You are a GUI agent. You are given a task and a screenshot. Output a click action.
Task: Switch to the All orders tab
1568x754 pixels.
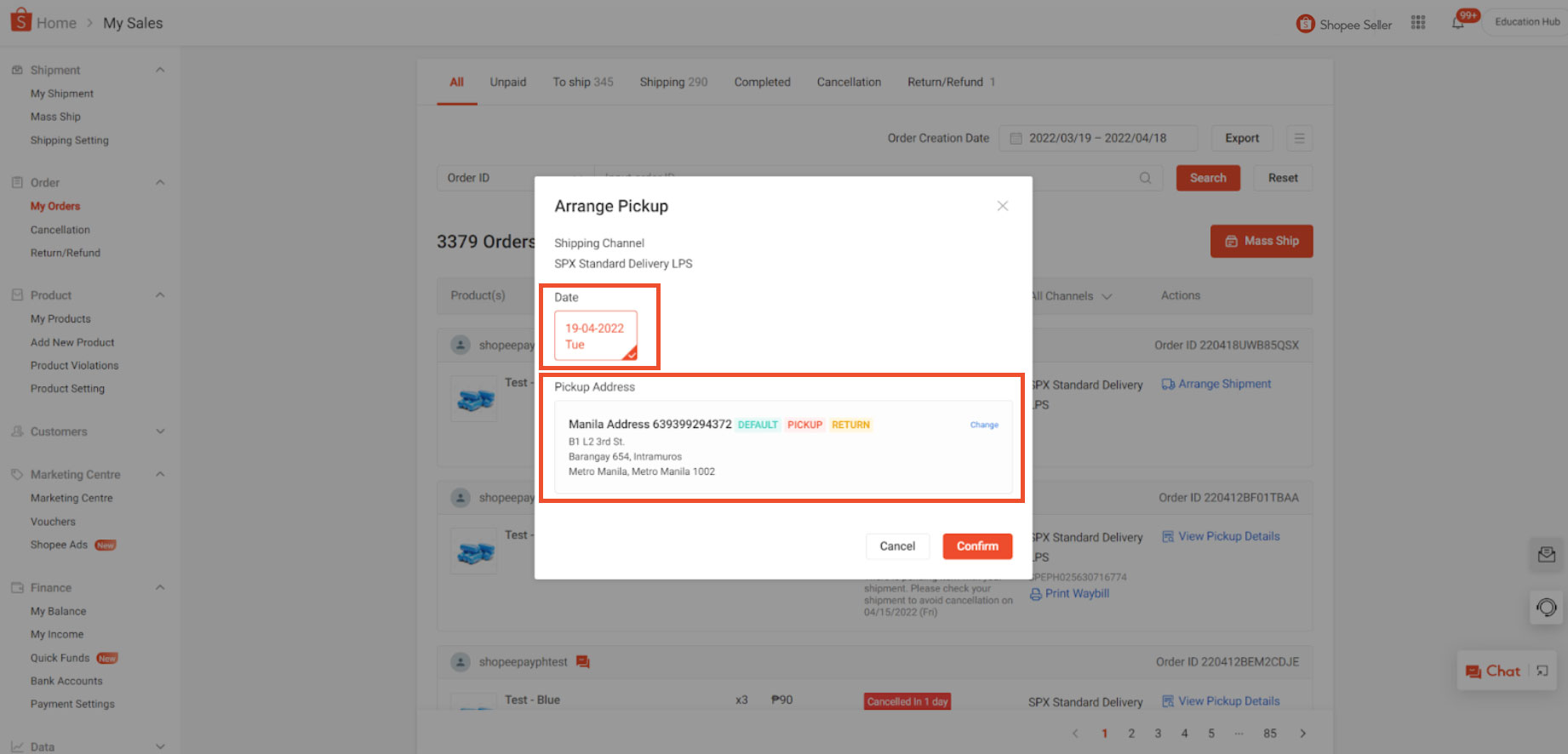[457, 82]
